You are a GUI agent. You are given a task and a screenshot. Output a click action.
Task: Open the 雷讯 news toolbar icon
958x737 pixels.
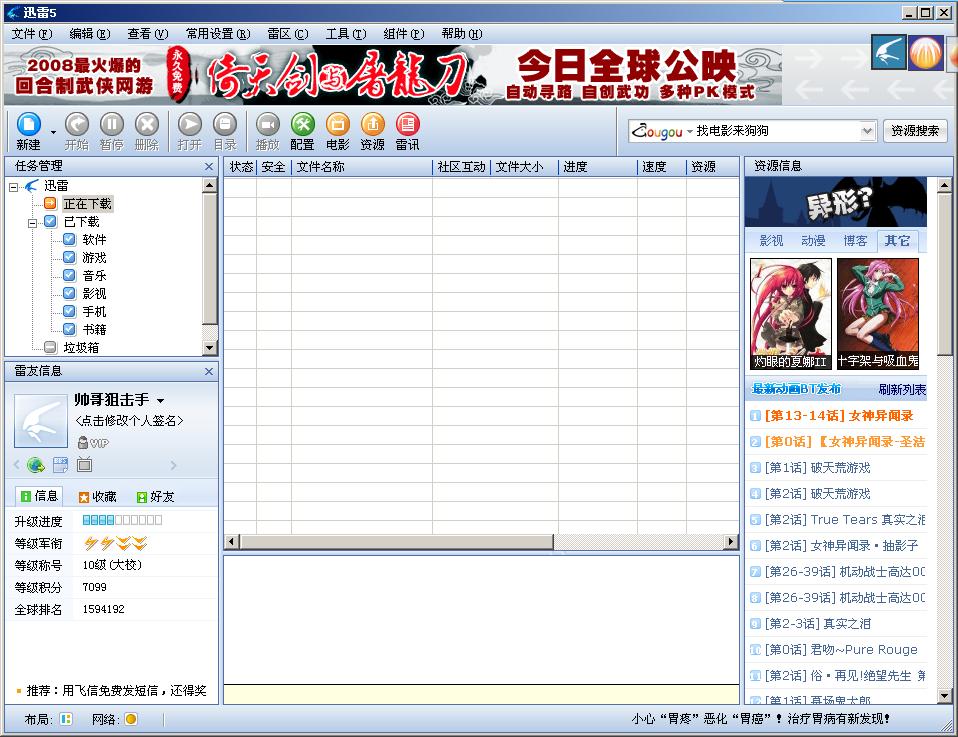coord(408,125)
